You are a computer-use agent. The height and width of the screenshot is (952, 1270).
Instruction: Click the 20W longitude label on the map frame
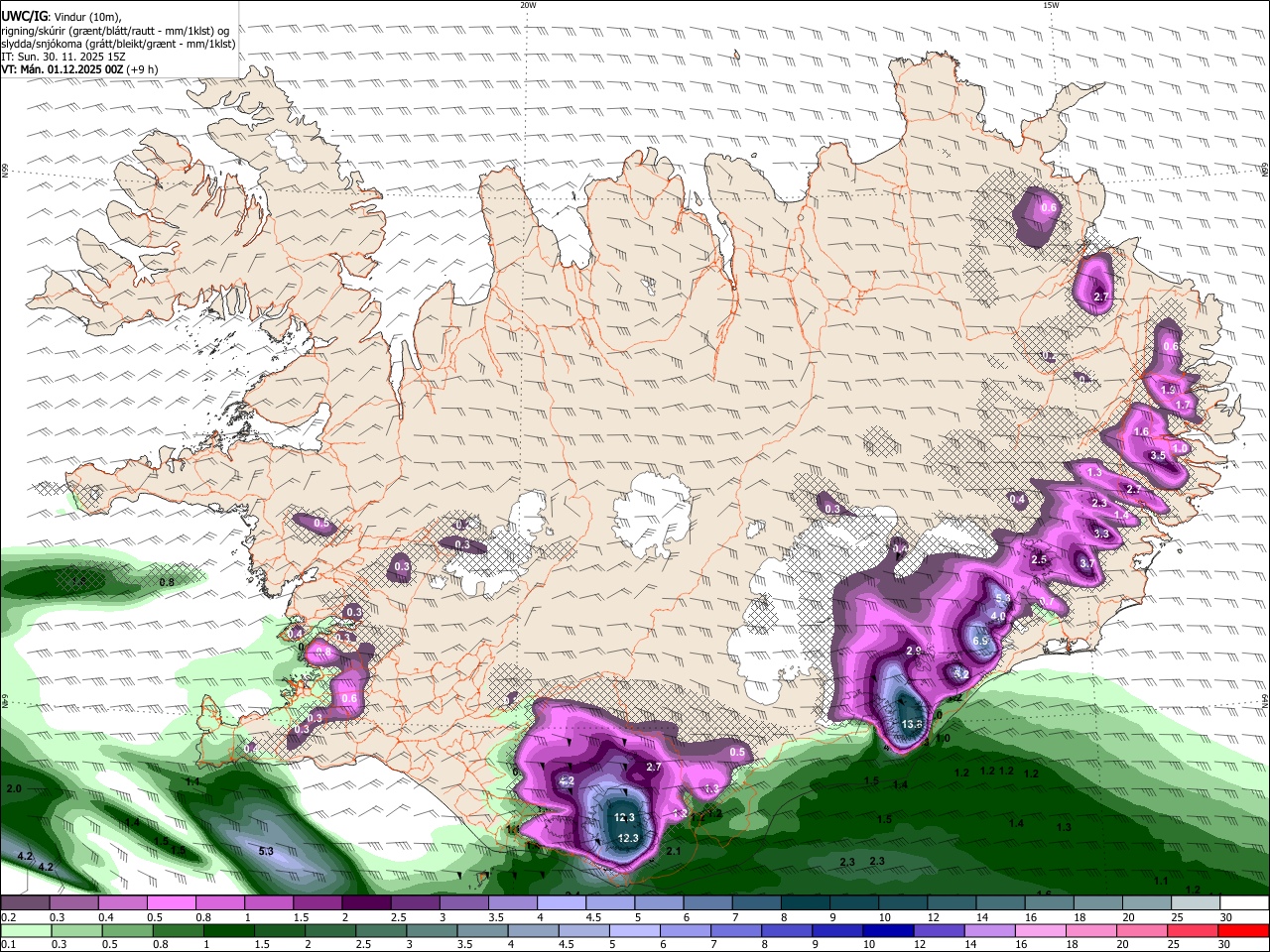[x=528, y=5]
